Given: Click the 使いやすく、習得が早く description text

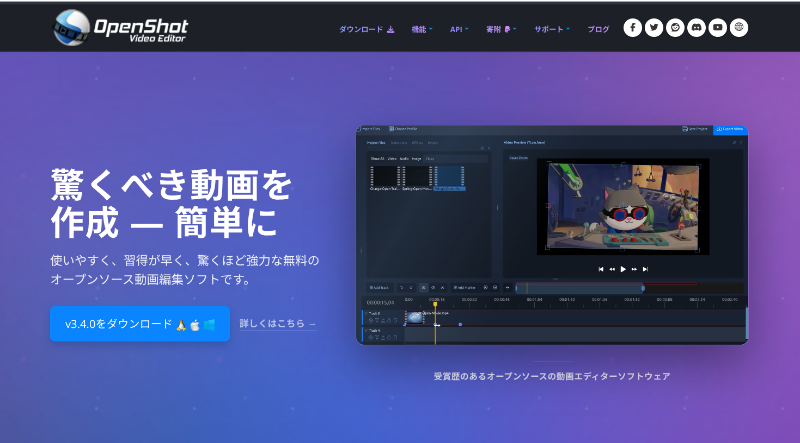Looking at the screenshot, I should point(185,270).
